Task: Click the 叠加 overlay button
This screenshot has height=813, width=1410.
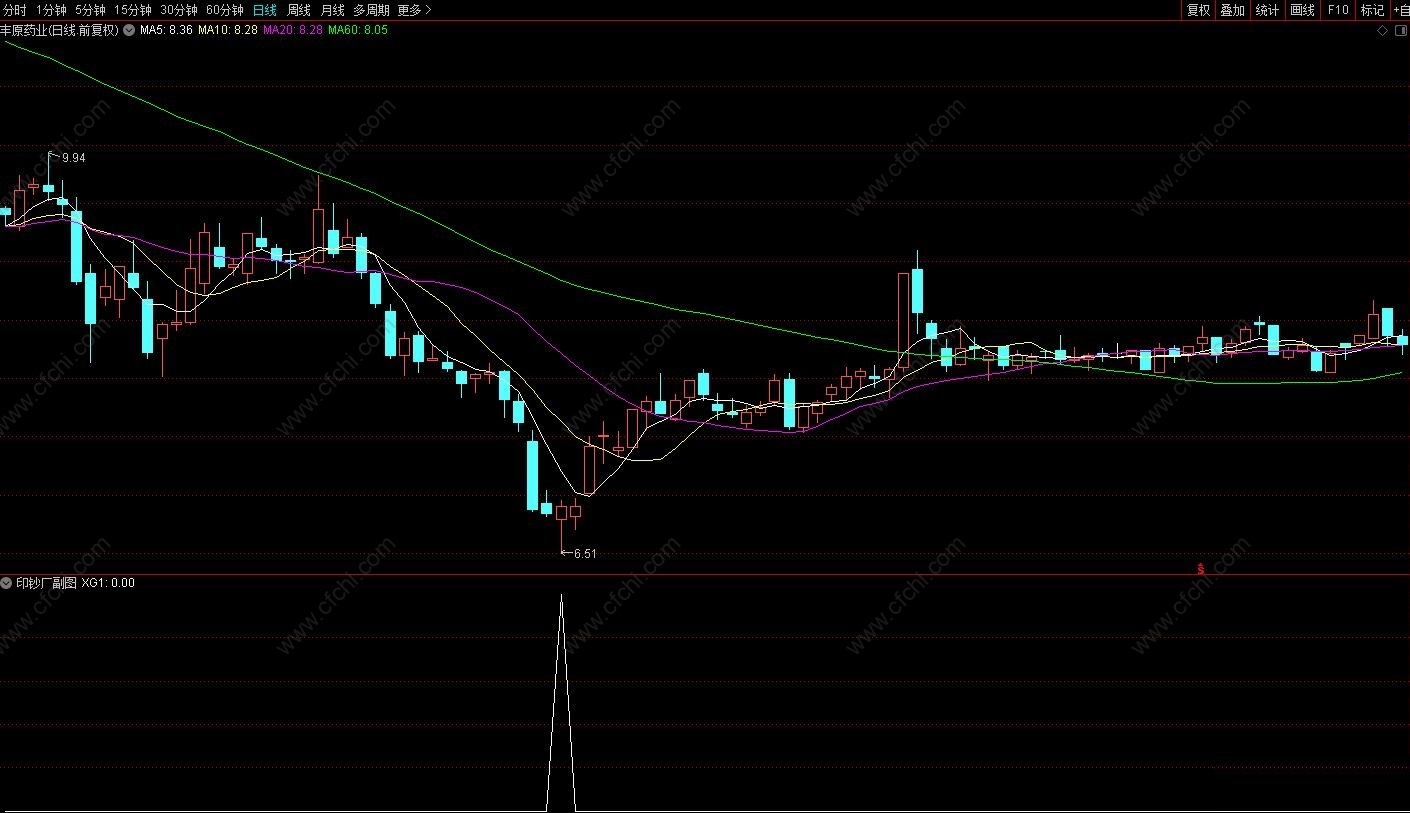Action: (1232, 10)
